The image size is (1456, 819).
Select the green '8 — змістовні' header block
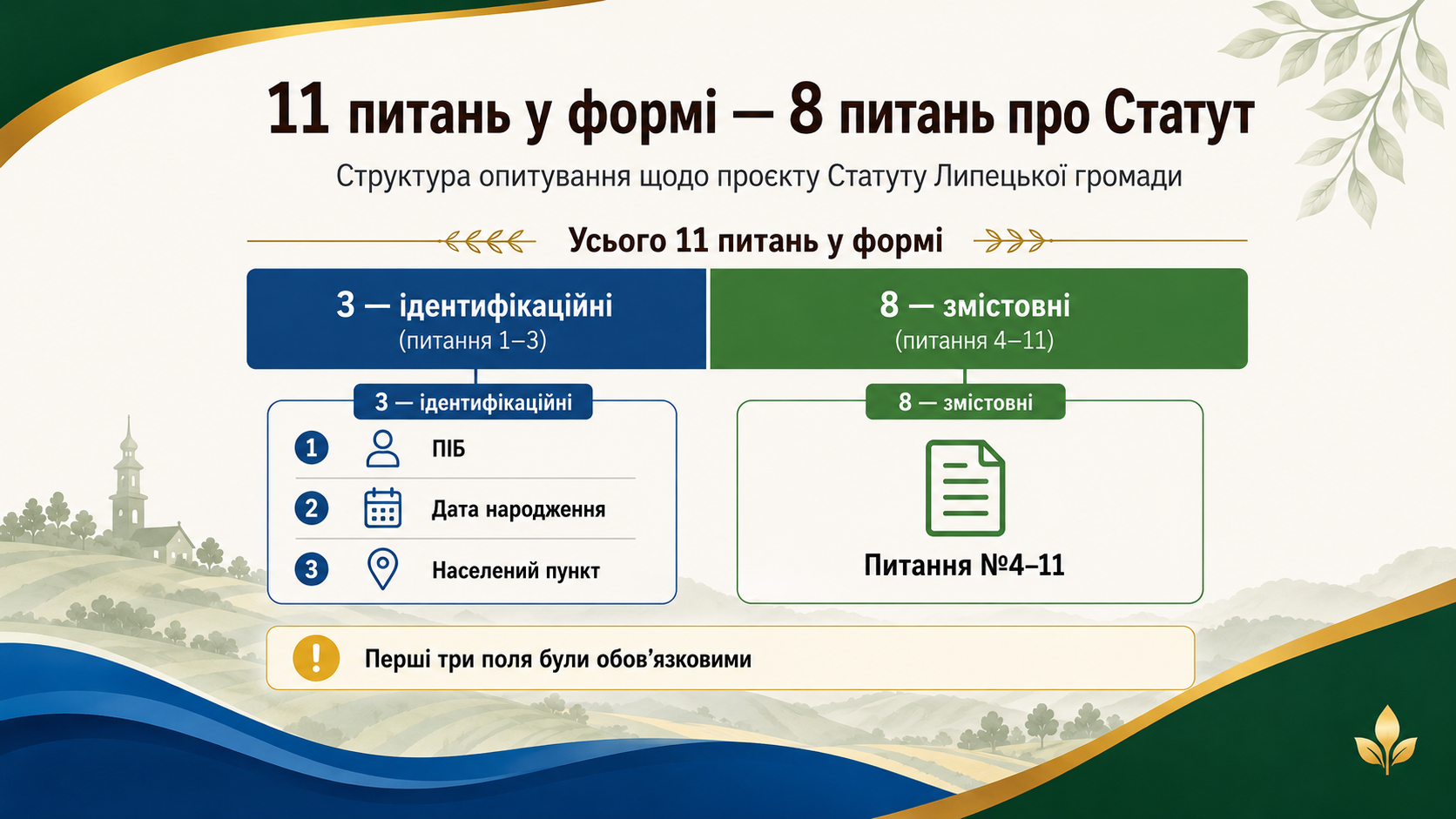click(979, 319)
